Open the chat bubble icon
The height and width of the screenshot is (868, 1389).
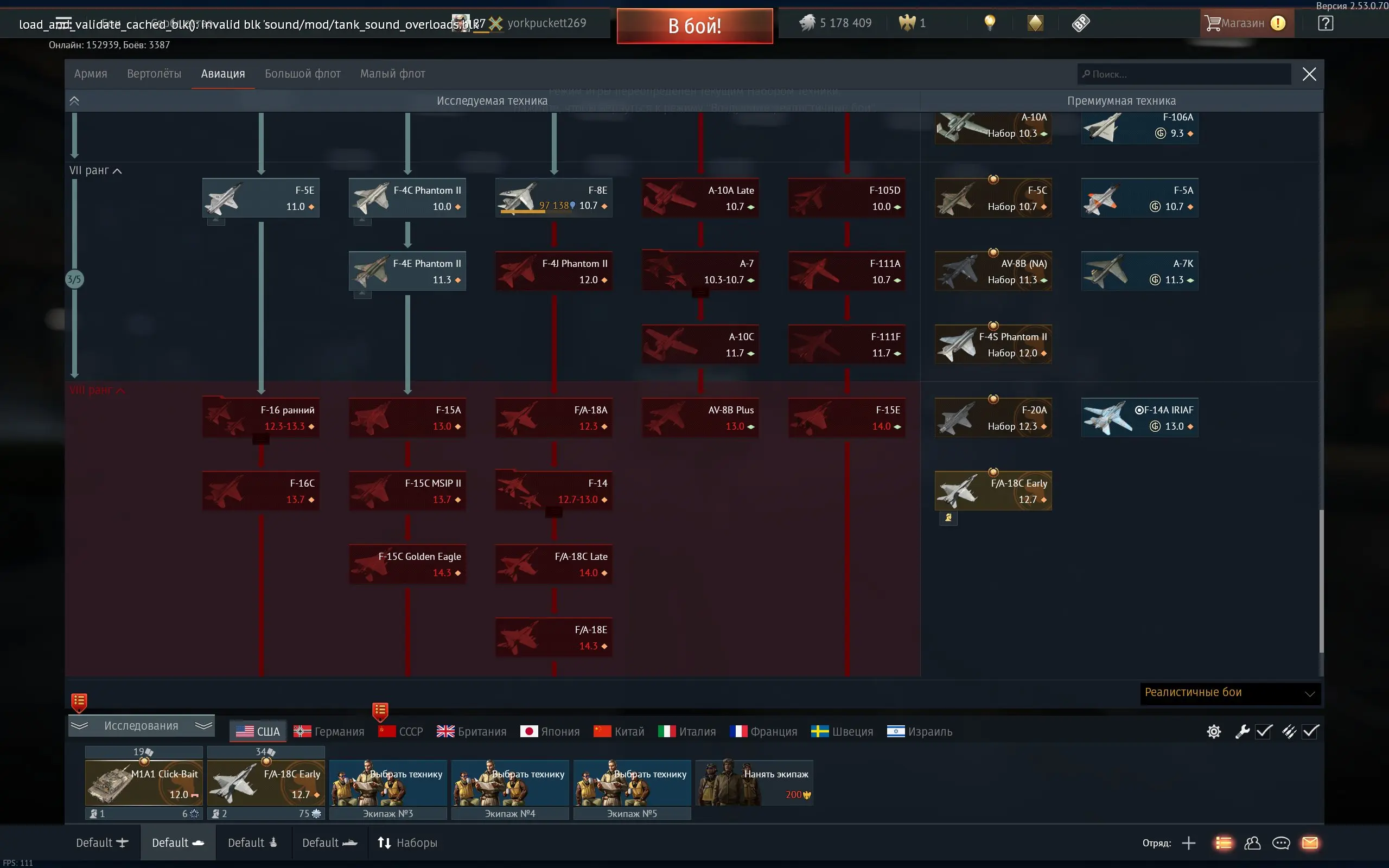(1281, 842)
